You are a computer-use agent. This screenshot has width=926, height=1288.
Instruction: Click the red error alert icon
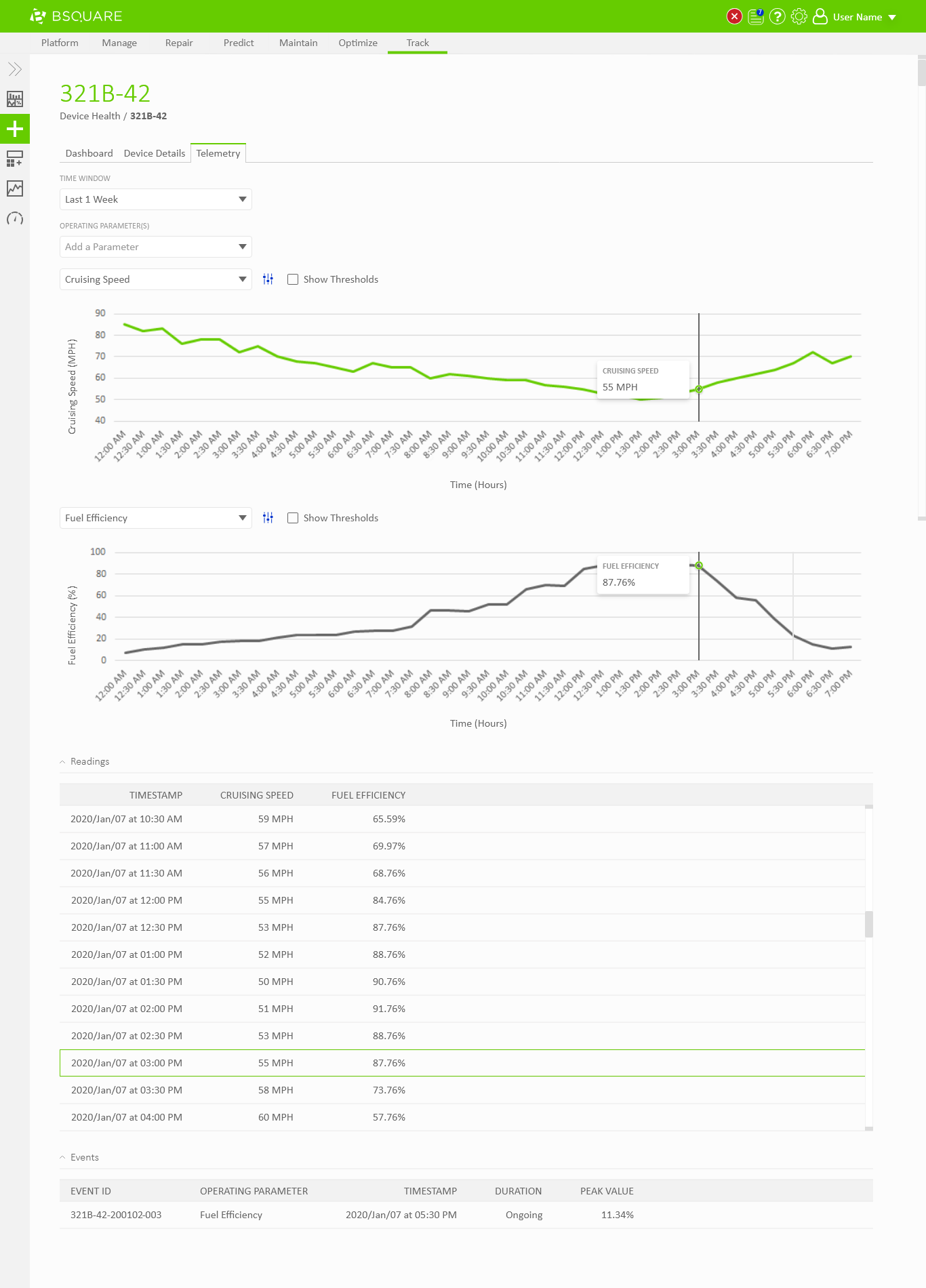pyautogui.click(x=734, y=16)
